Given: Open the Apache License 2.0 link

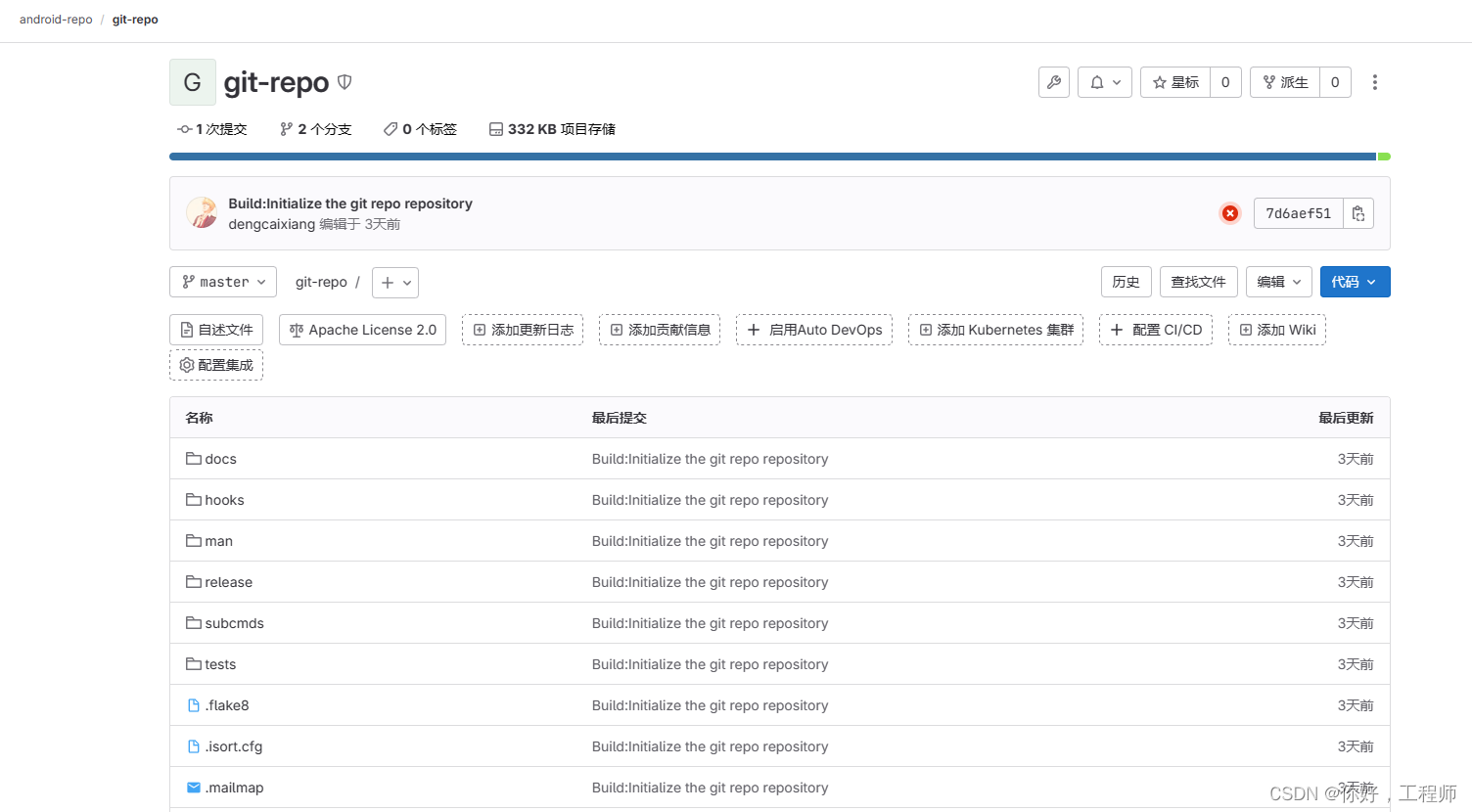Looking at the screenshot, I should pyautogui.click(x=363, y=330).
